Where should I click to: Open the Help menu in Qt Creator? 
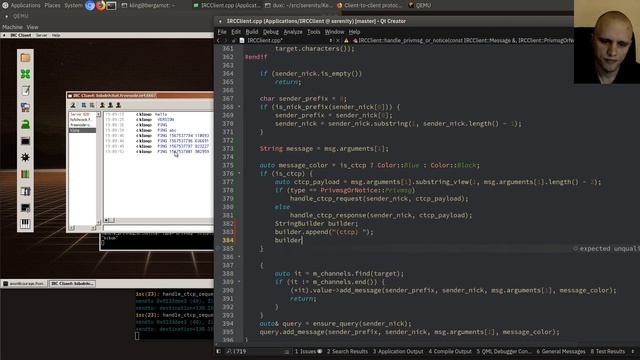(354, 32)
